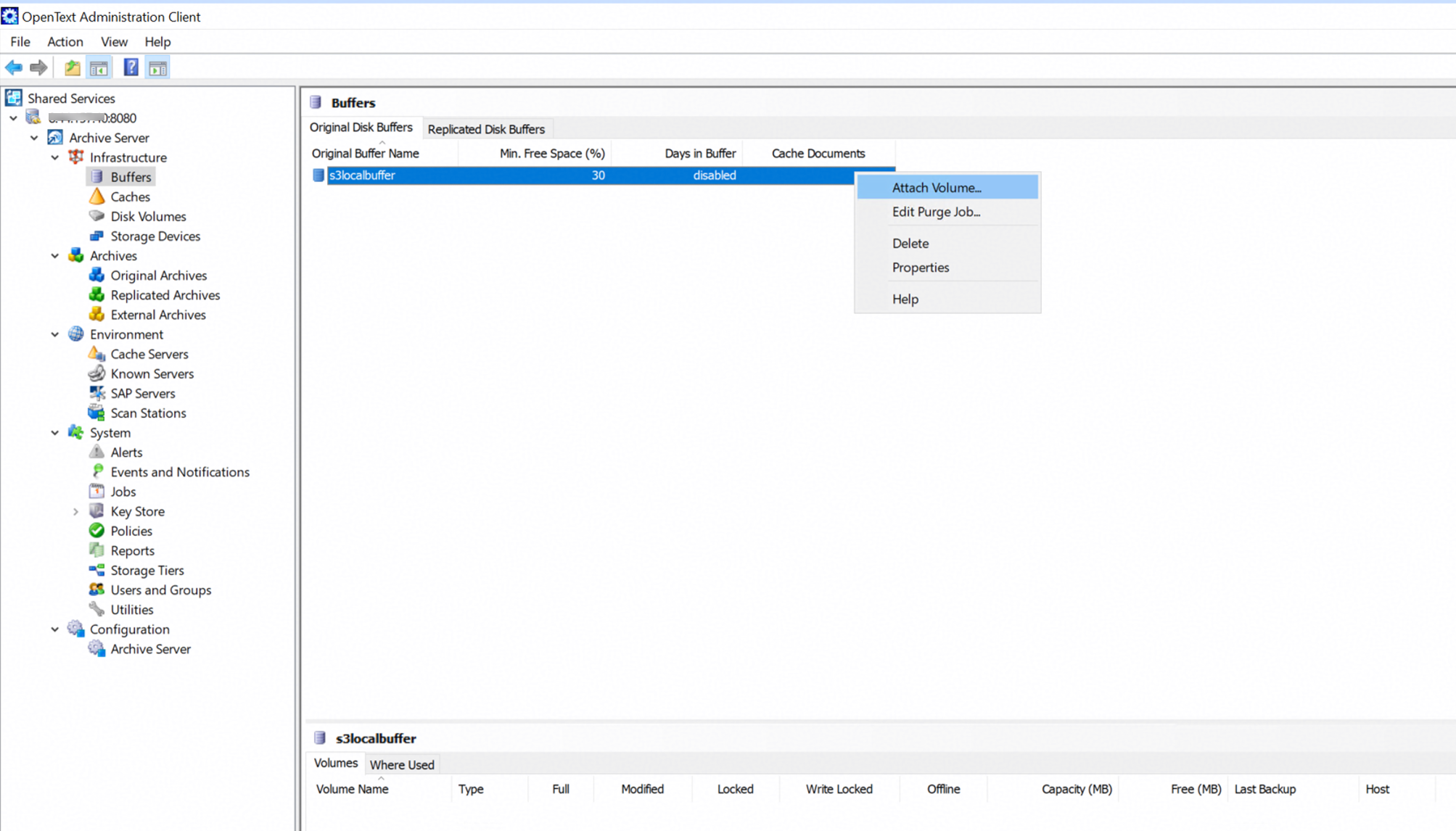
Task: Select Archive Server under Configuration
Action: pyautogui.click(x=150, y=649)
